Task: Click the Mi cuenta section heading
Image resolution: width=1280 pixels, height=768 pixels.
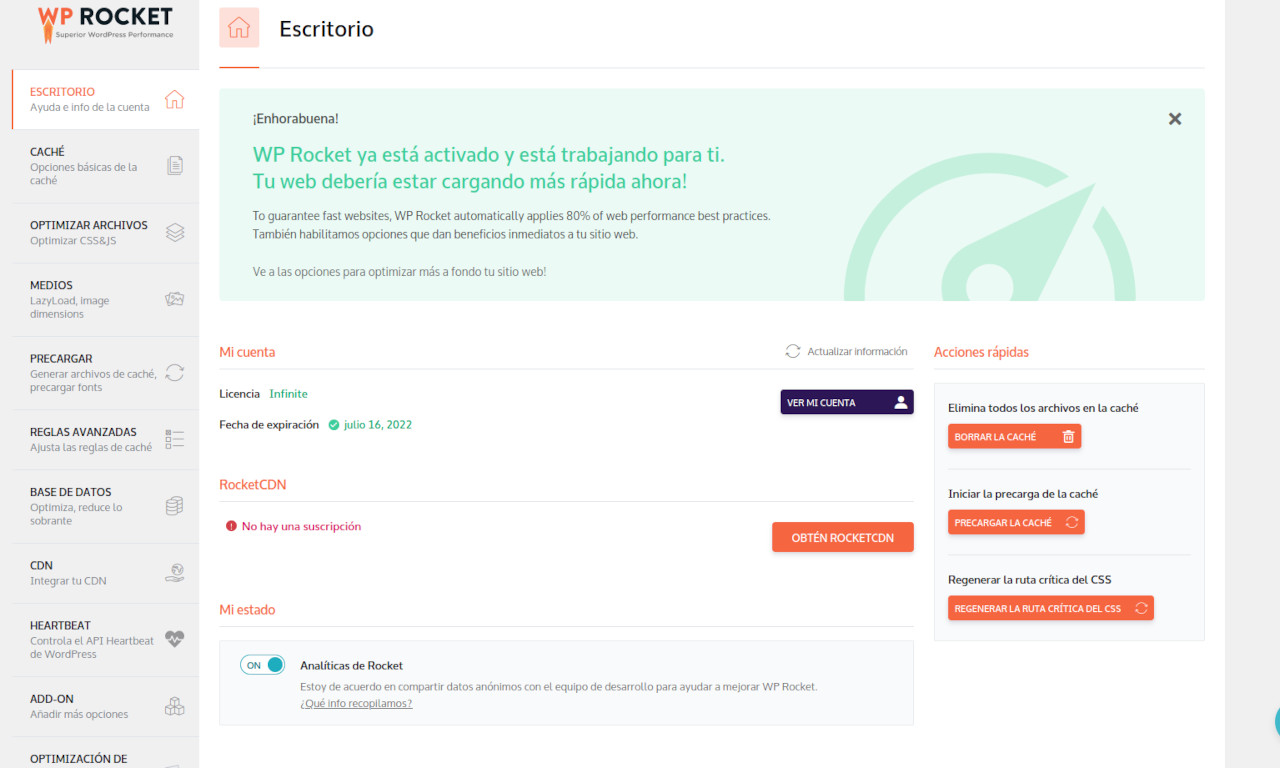Action: pyautogui.click(x=247, y=352)
